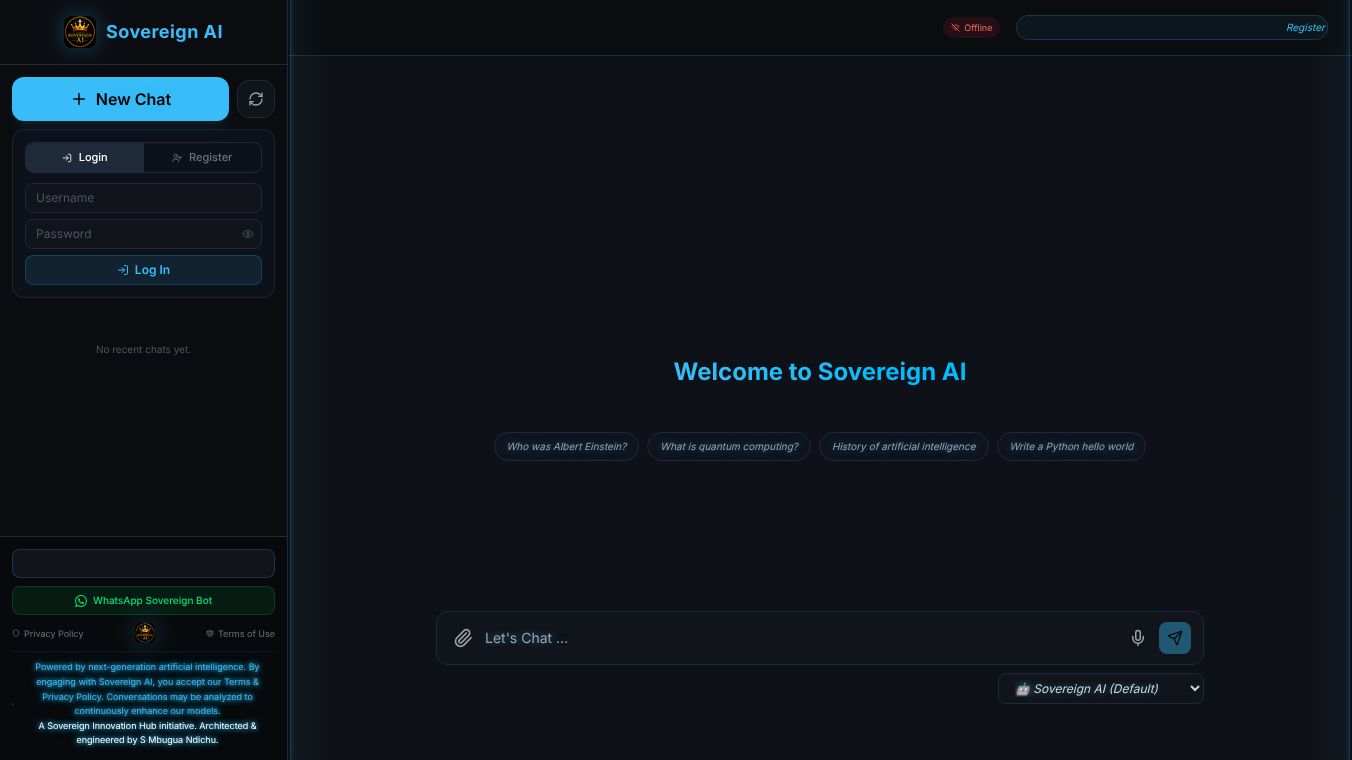Open WhatsApp Sovereign Bot

[x=143, y=601]
